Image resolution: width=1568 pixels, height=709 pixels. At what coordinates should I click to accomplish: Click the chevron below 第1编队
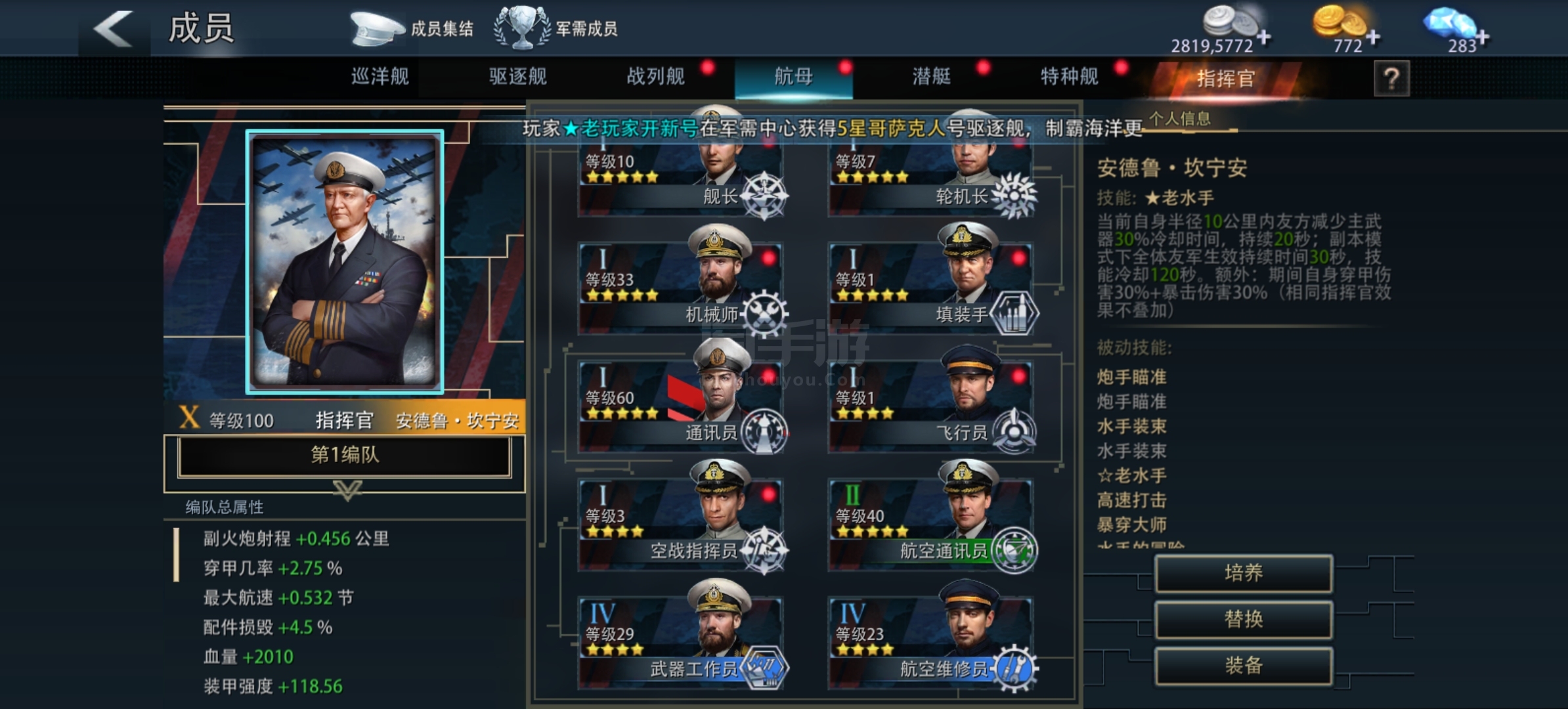(x=347, y=490)
